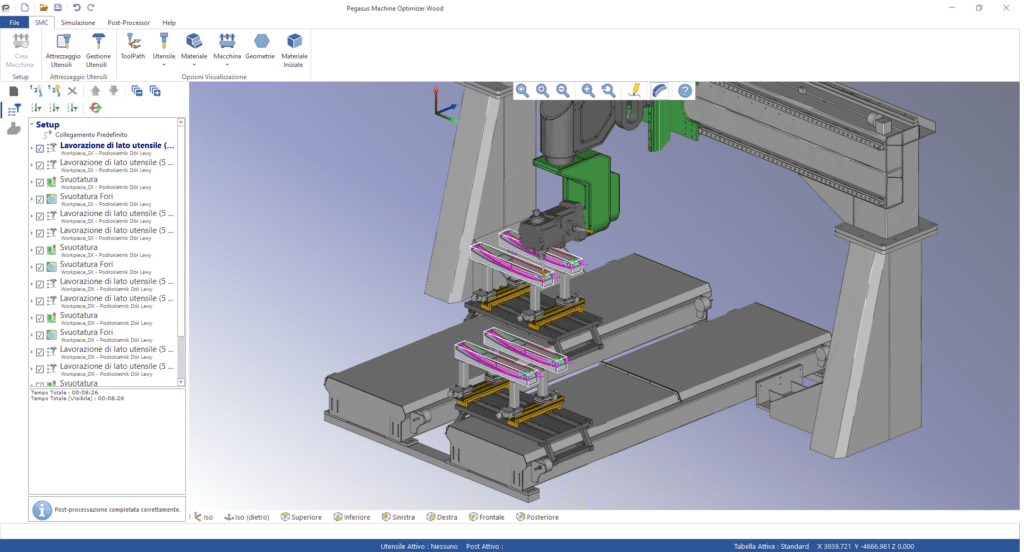
Task: Click the move down arrow icon
Action: click(114, 91)
